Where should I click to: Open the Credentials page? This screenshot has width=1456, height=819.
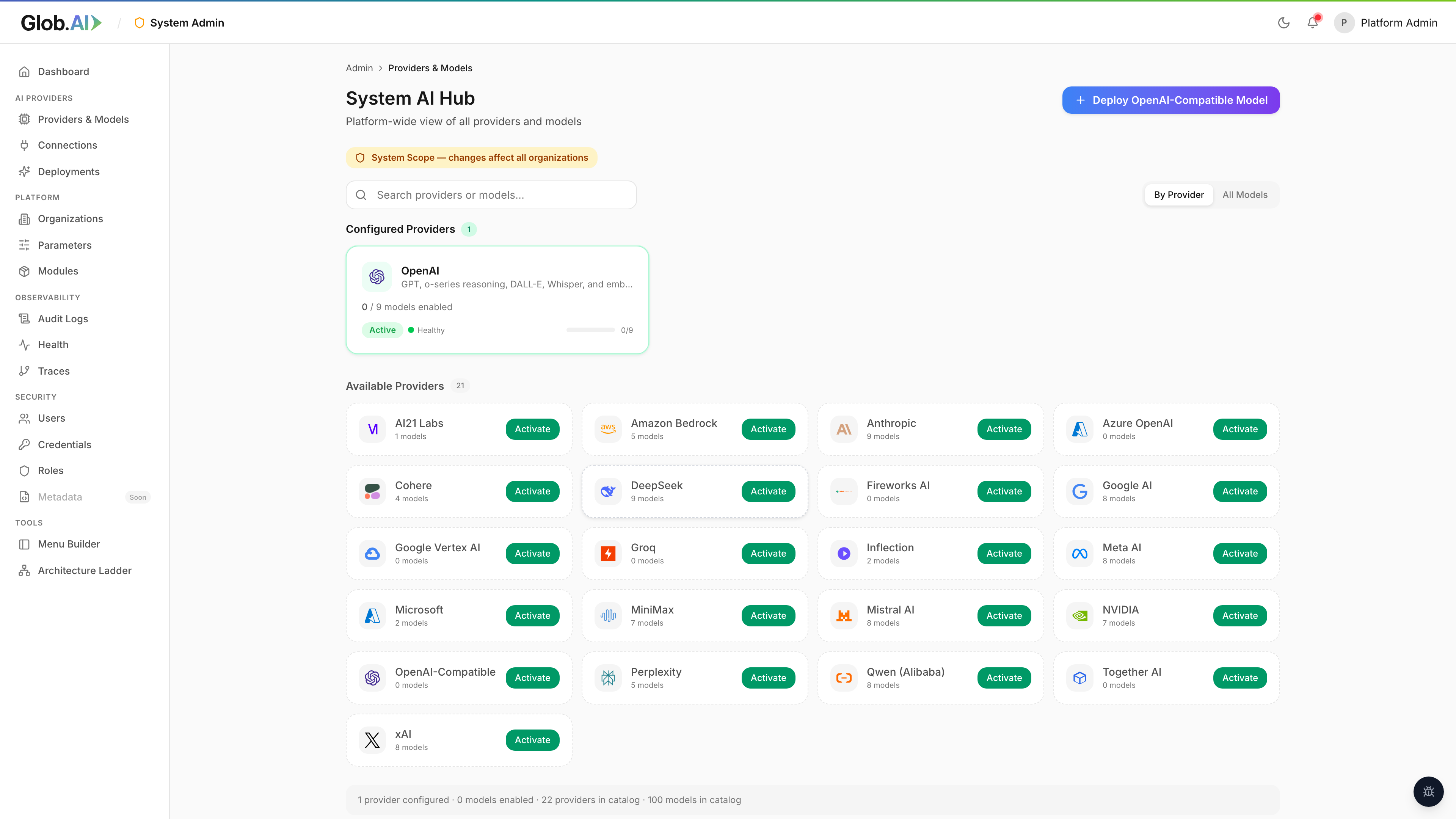(85, 445)
